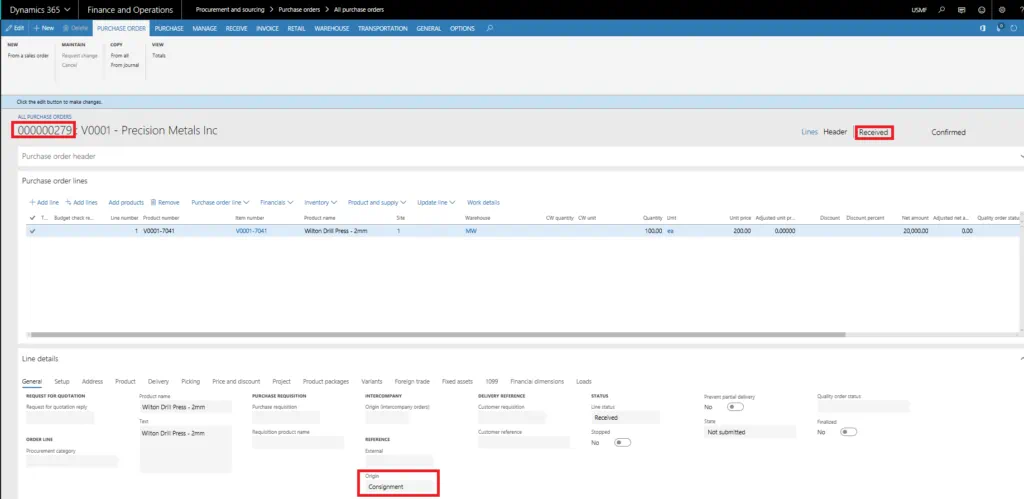The image size is (1024, 499).
Task: Open the Office app icon
Action: (x=983, y=29)
